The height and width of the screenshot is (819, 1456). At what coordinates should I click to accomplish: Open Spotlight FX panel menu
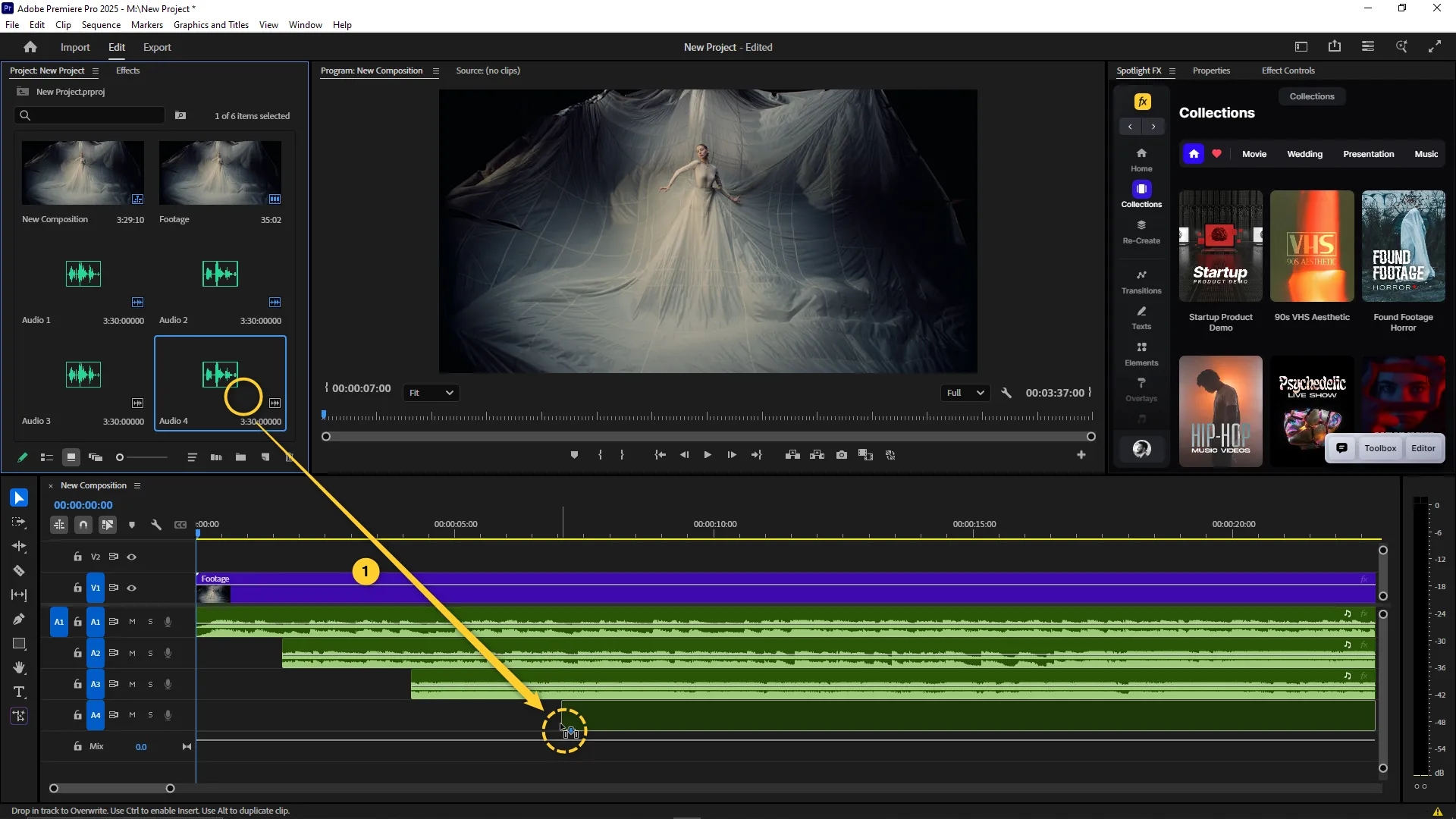click(1172, 71)
